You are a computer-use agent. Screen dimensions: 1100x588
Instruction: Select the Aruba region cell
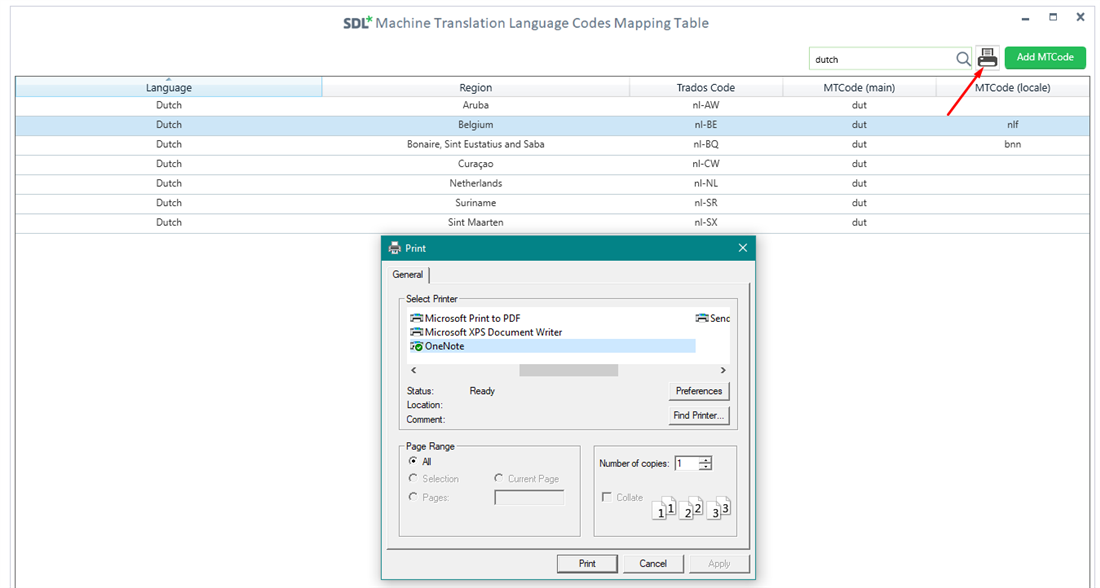click(x=476, y=105)
